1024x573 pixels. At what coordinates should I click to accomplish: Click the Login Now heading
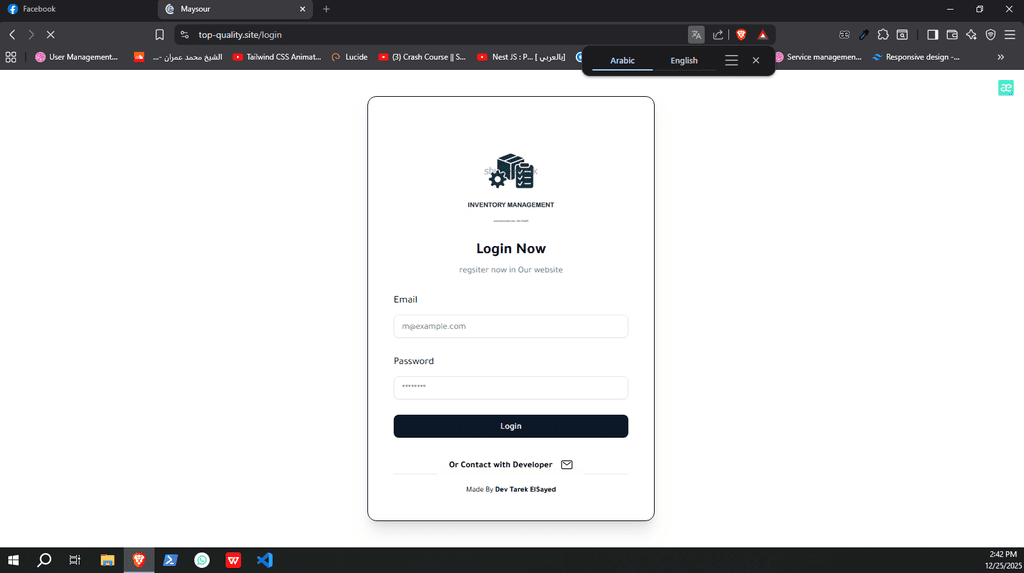(x=511, y=248)
